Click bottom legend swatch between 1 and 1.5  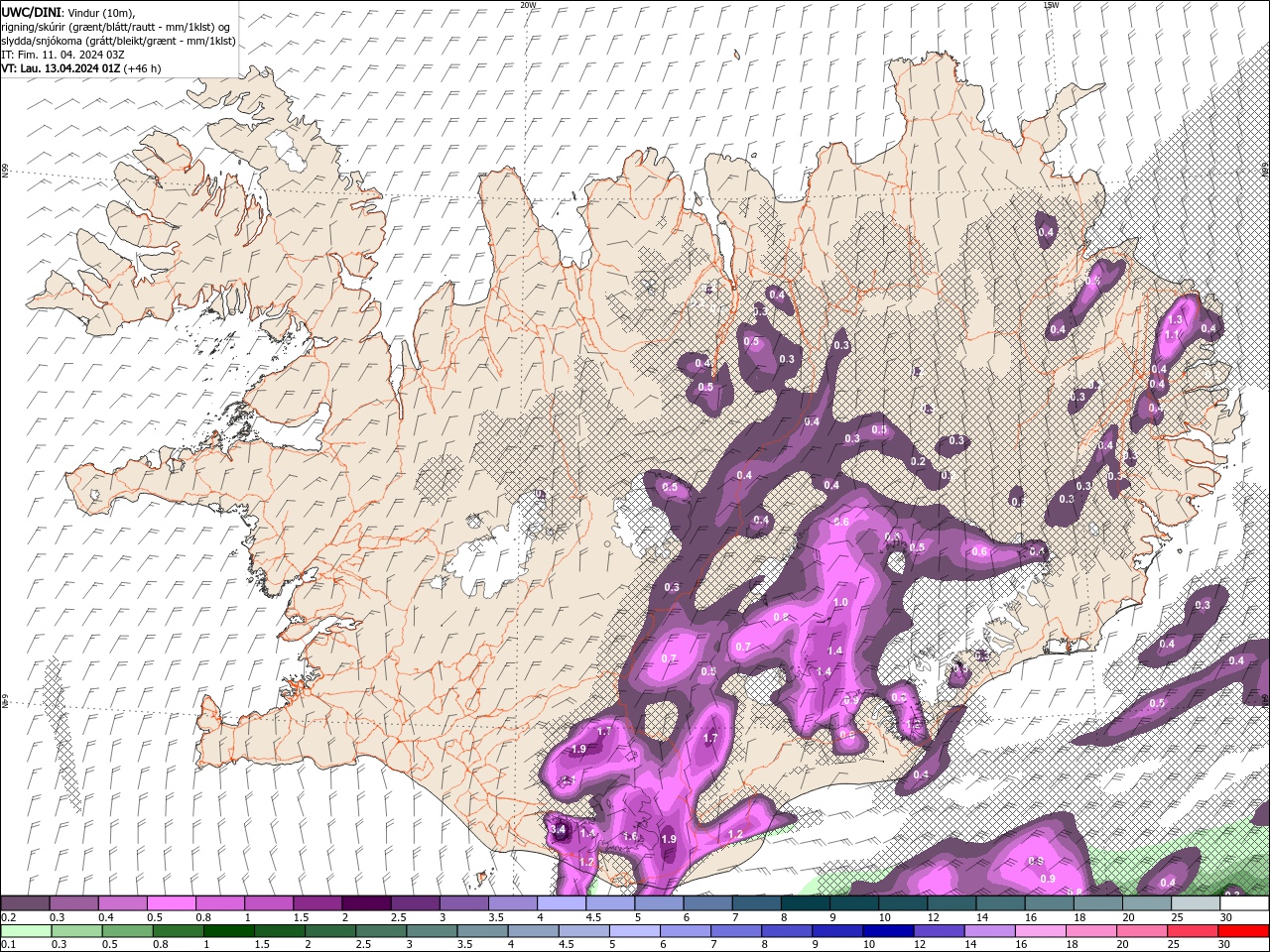click(228, 931)
